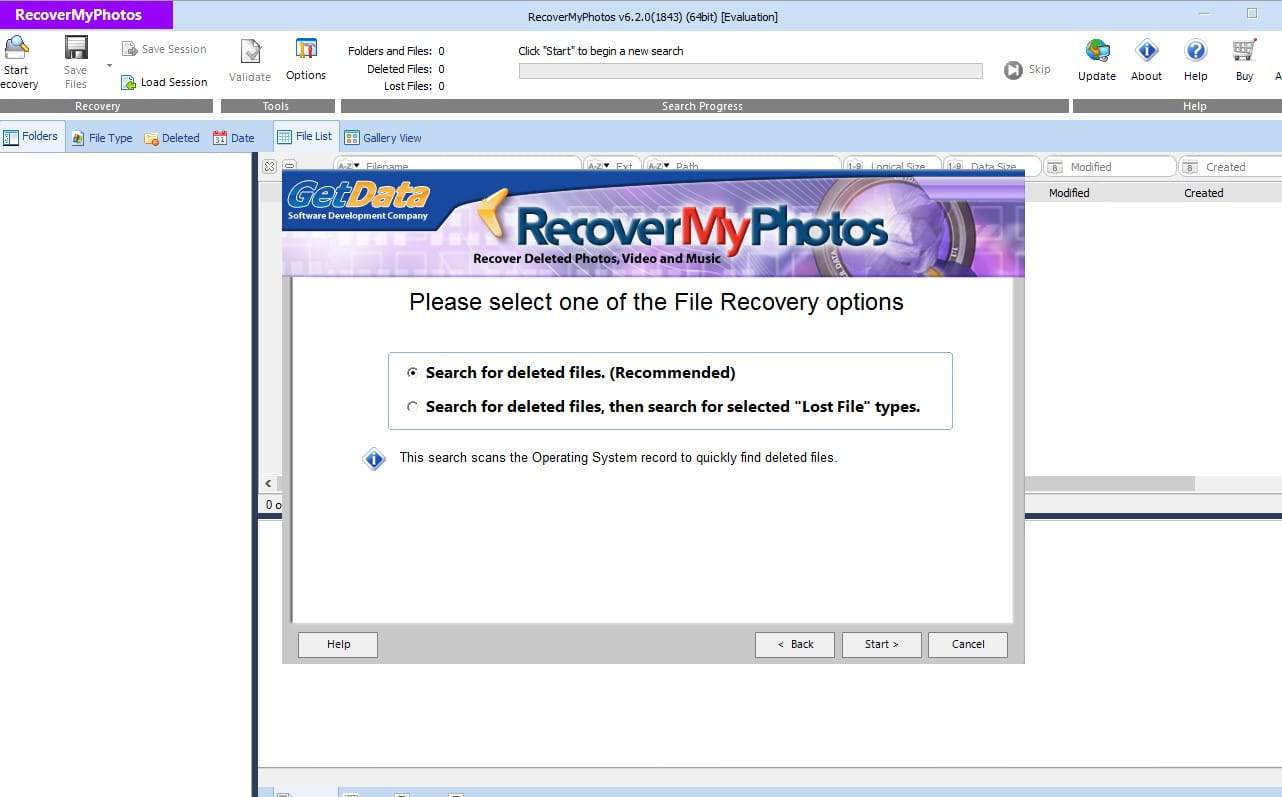
Task: Switch to the Folders tab
Action: (x=31, y=137)
